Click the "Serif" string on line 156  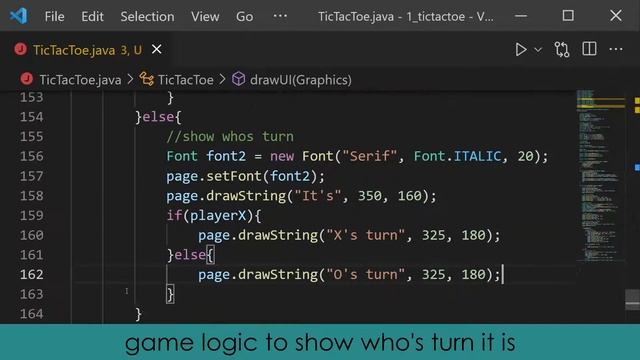(369, 156)
